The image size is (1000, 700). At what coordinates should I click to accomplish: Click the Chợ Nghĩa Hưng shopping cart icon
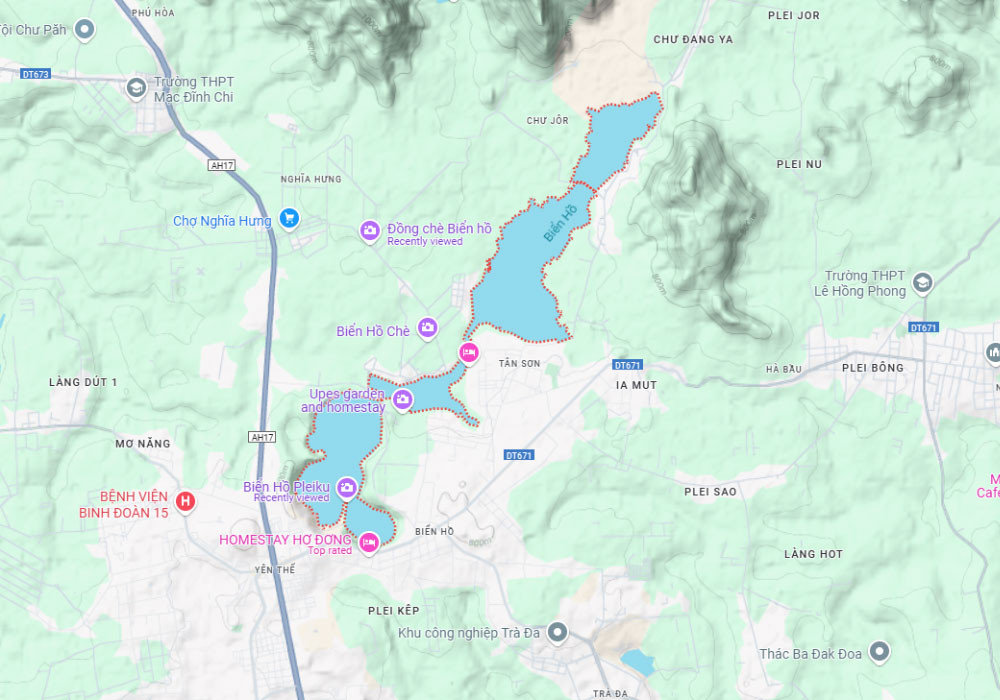290,218
